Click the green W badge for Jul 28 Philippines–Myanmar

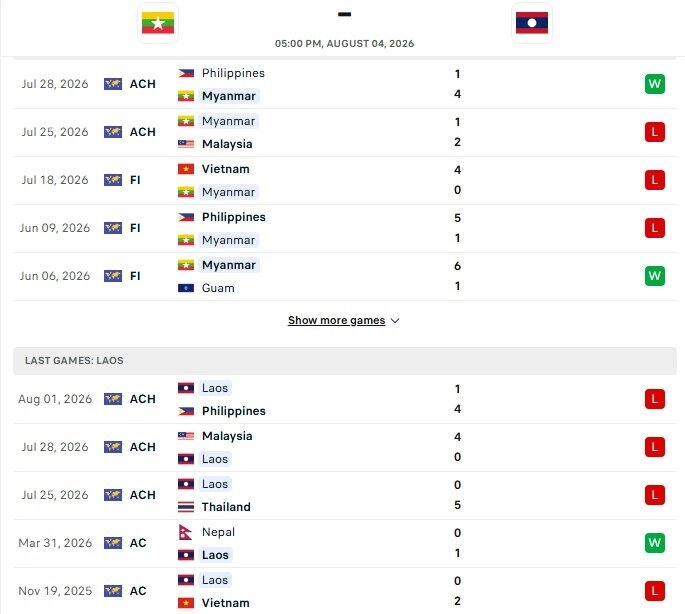654,84
